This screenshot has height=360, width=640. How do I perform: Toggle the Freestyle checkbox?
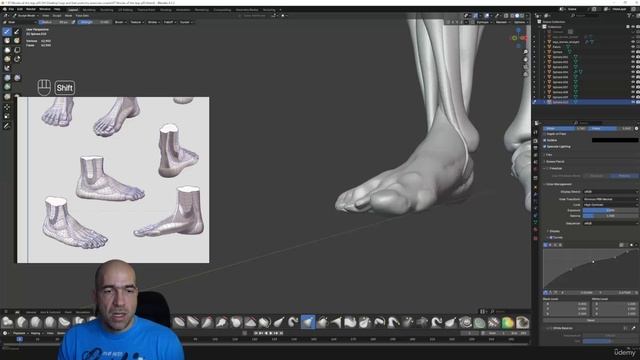[548, 168]
